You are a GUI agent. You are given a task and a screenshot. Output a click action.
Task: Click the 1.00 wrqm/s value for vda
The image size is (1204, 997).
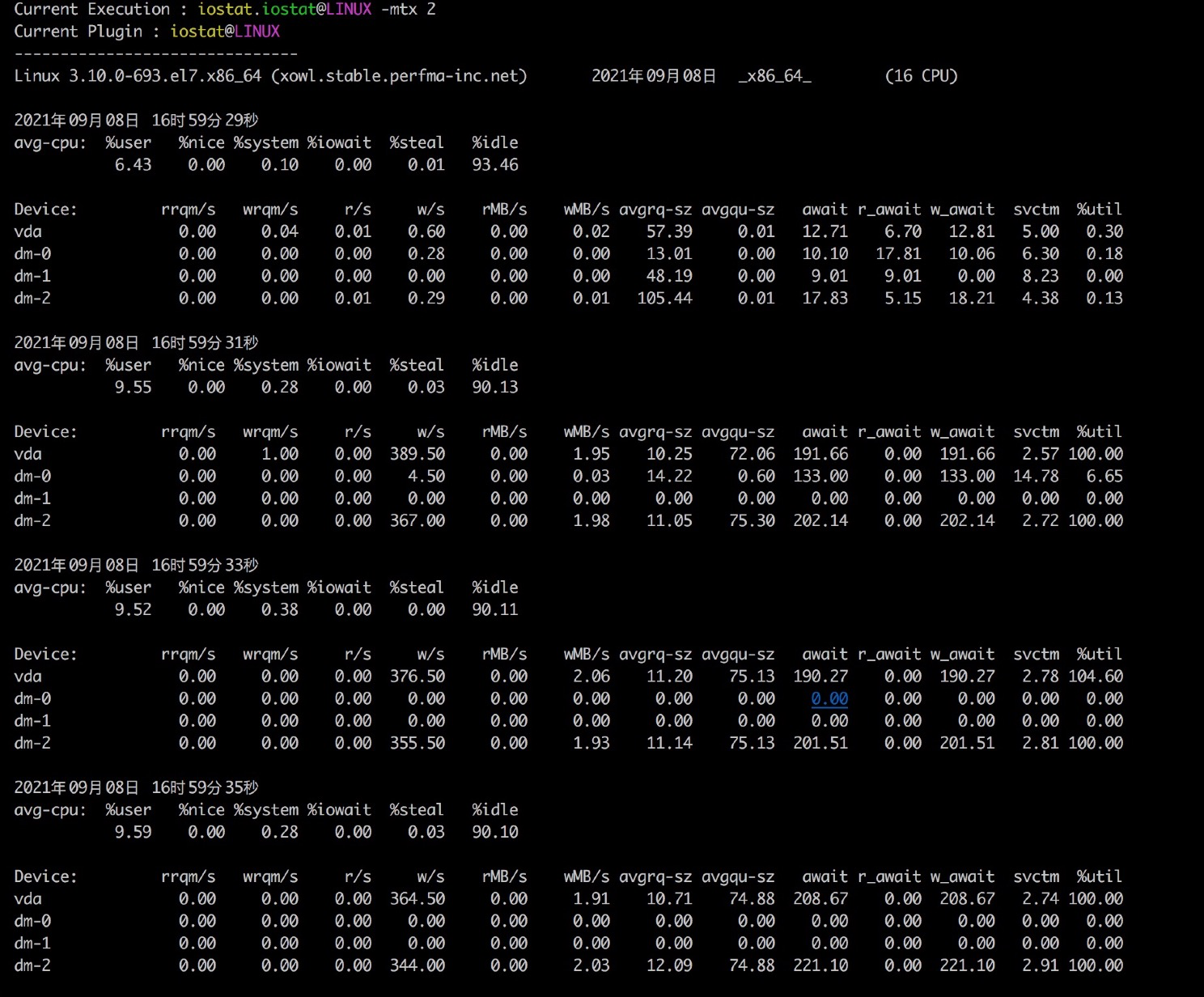[280, 454]
